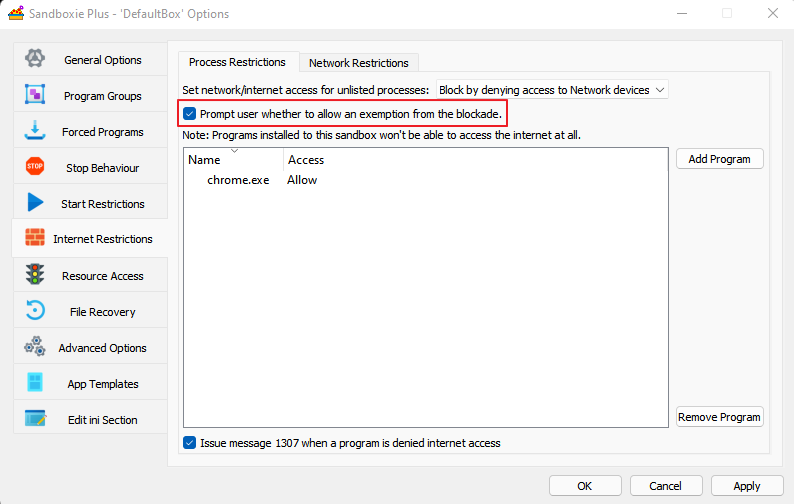Select the Advanced Options gears icon

(35, 347)
